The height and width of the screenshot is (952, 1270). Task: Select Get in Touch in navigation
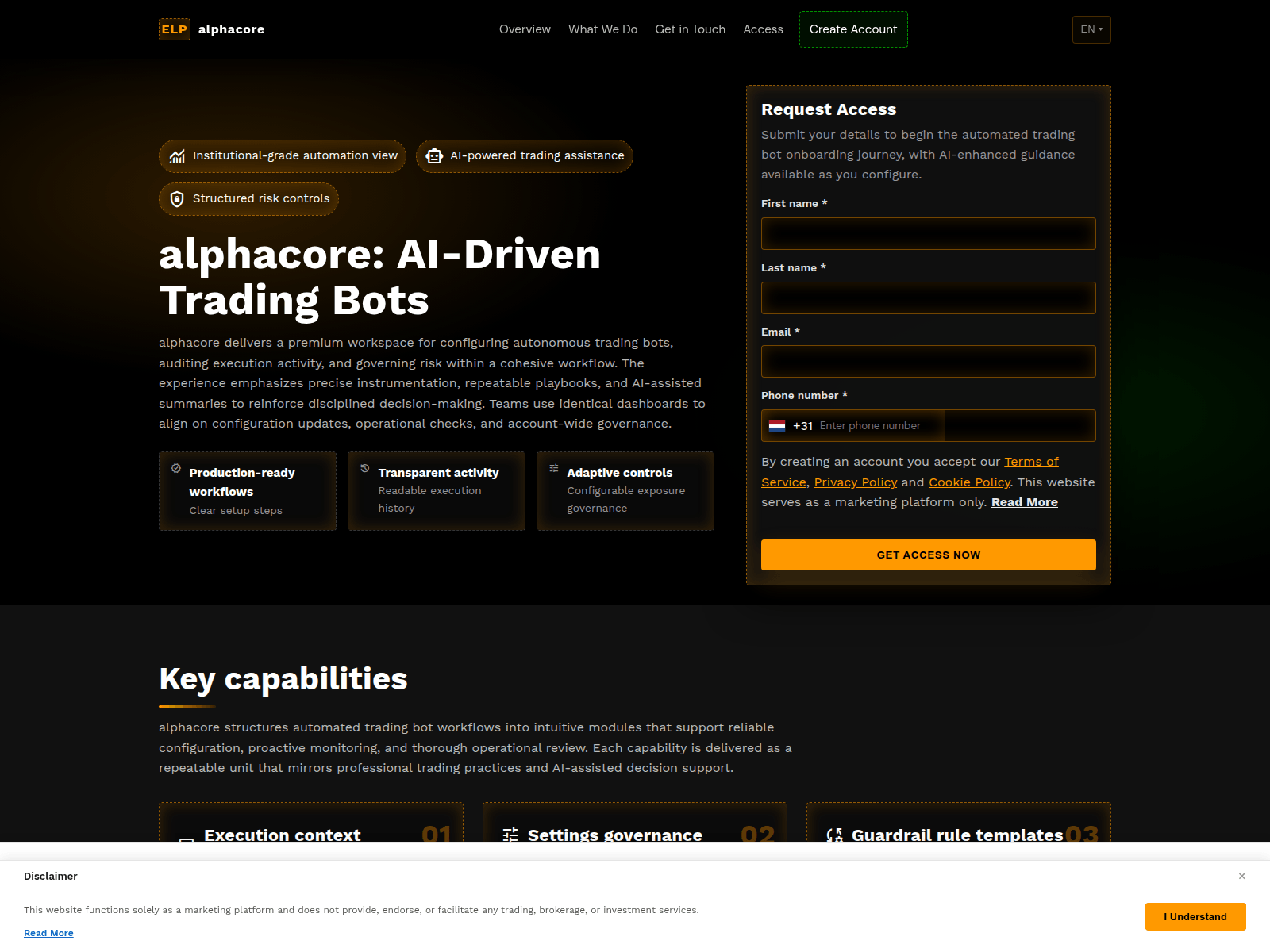point(690,29)
